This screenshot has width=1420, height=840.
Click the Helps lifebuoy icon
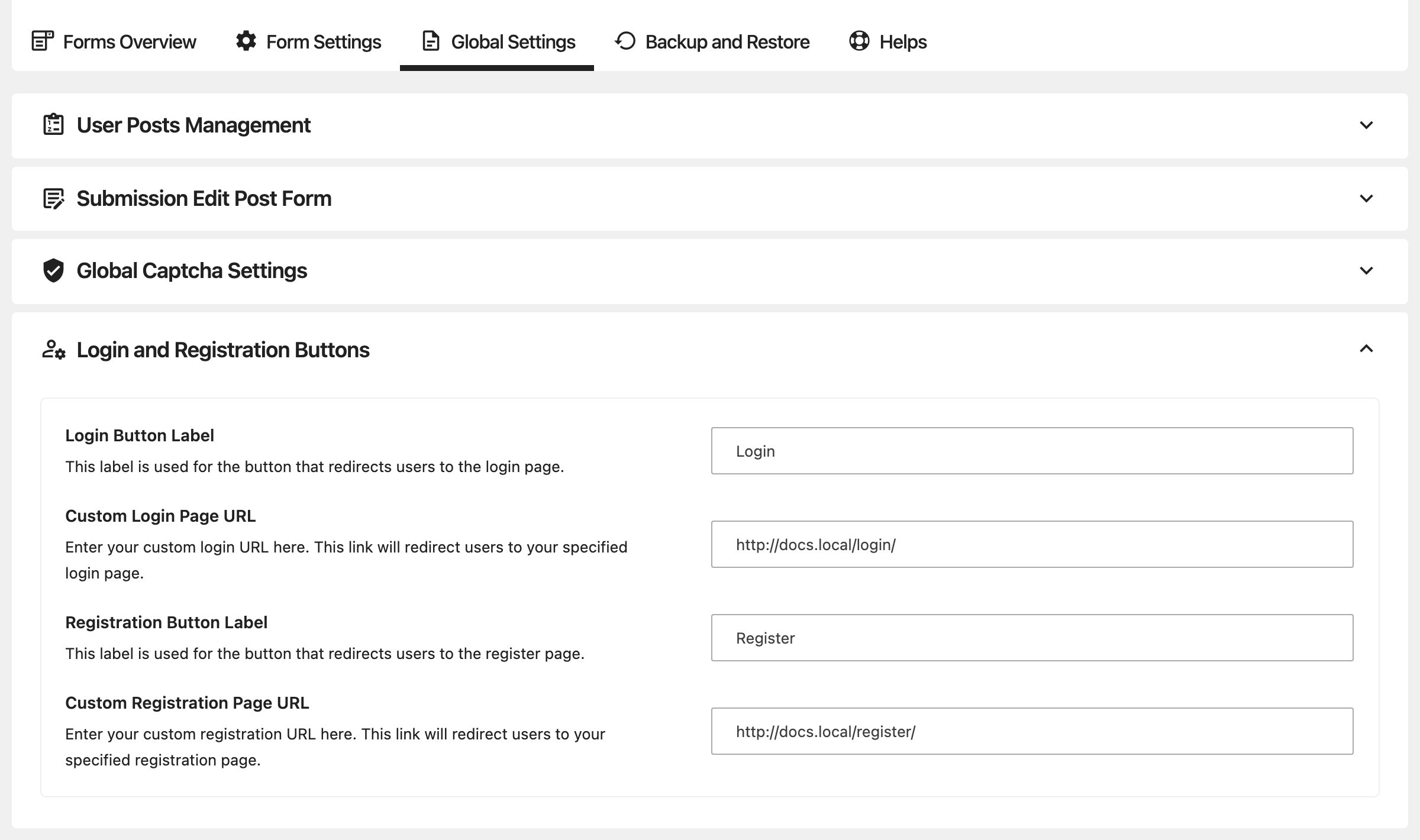(859, 41)
